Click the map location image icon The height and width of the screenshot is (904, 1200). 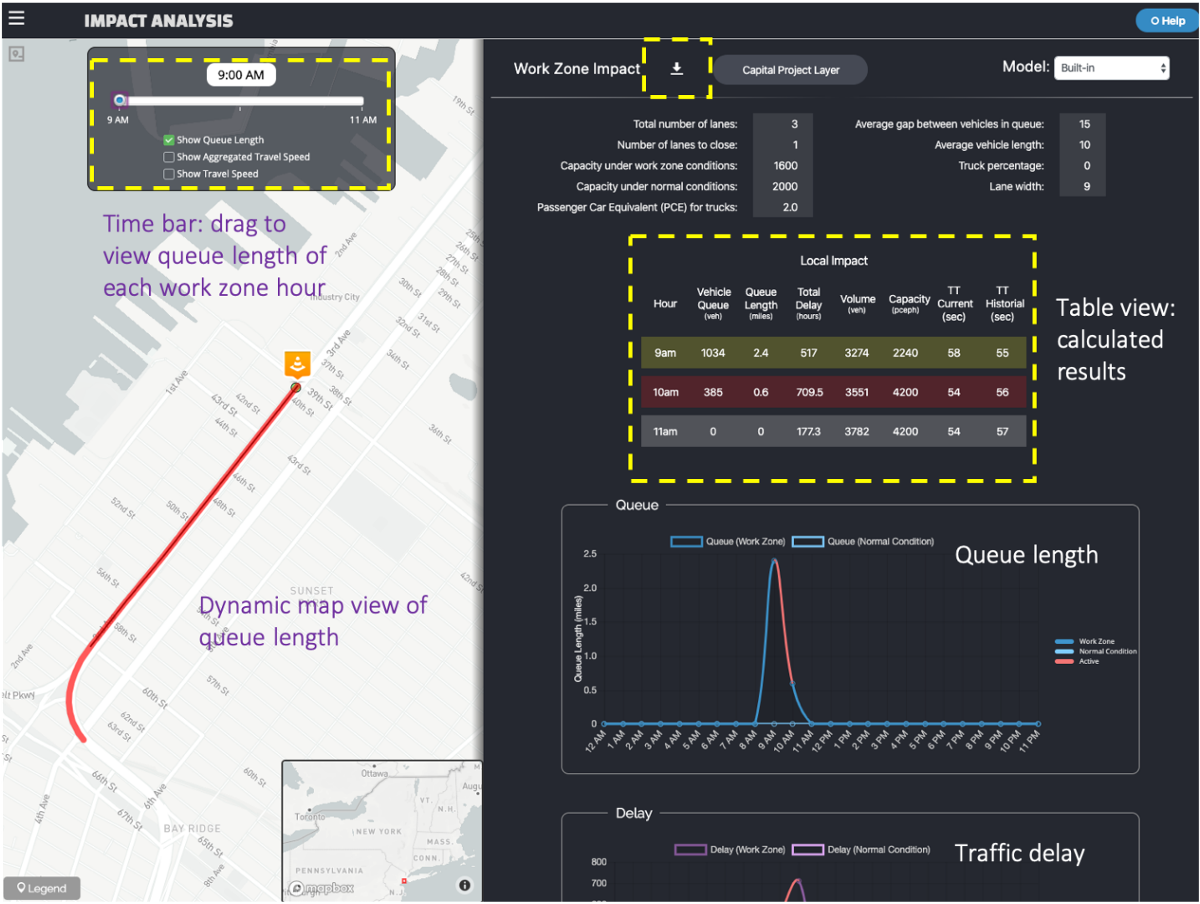pos(18,53)
